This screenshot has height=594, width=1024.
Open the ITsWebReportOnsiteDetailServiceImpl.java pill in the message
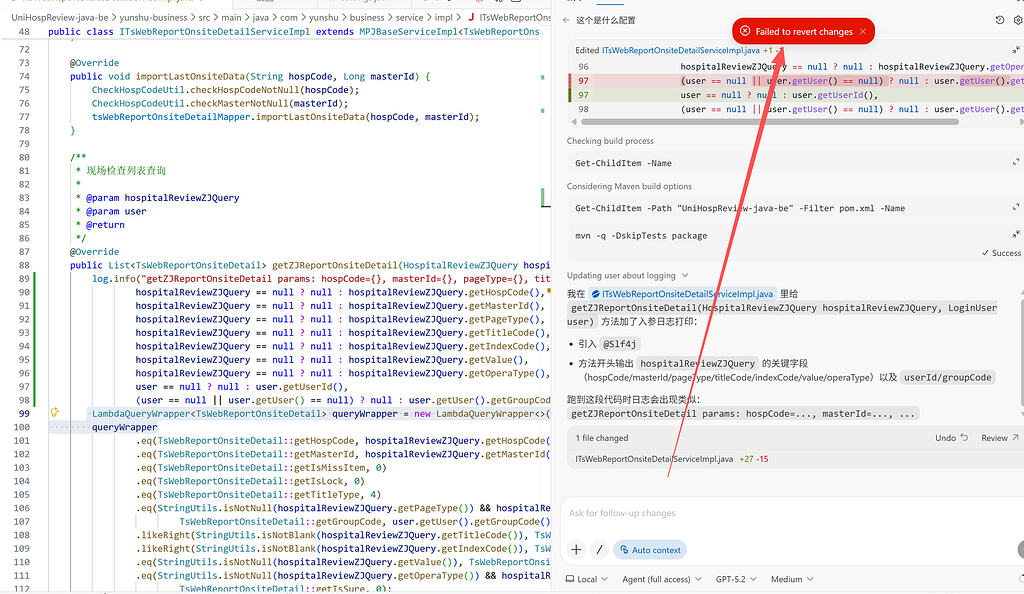682,294
